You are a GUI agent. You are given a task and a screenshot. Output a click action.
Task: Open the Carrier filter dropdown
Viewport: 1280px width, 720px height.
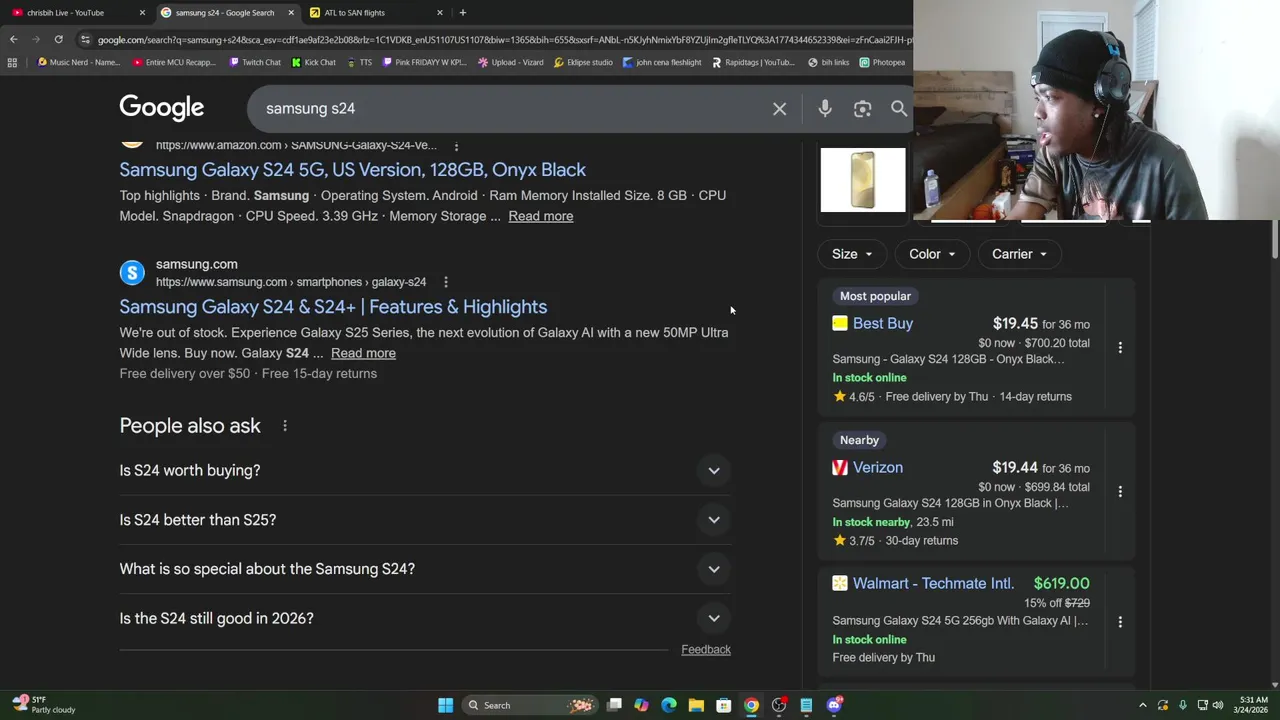[x=1019, y=254]
